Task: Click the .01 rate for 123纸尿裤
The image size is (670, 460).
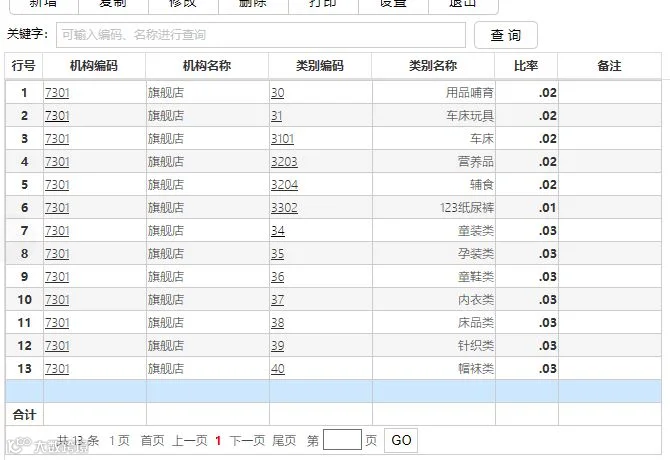Action: click(x=547, y=208)
